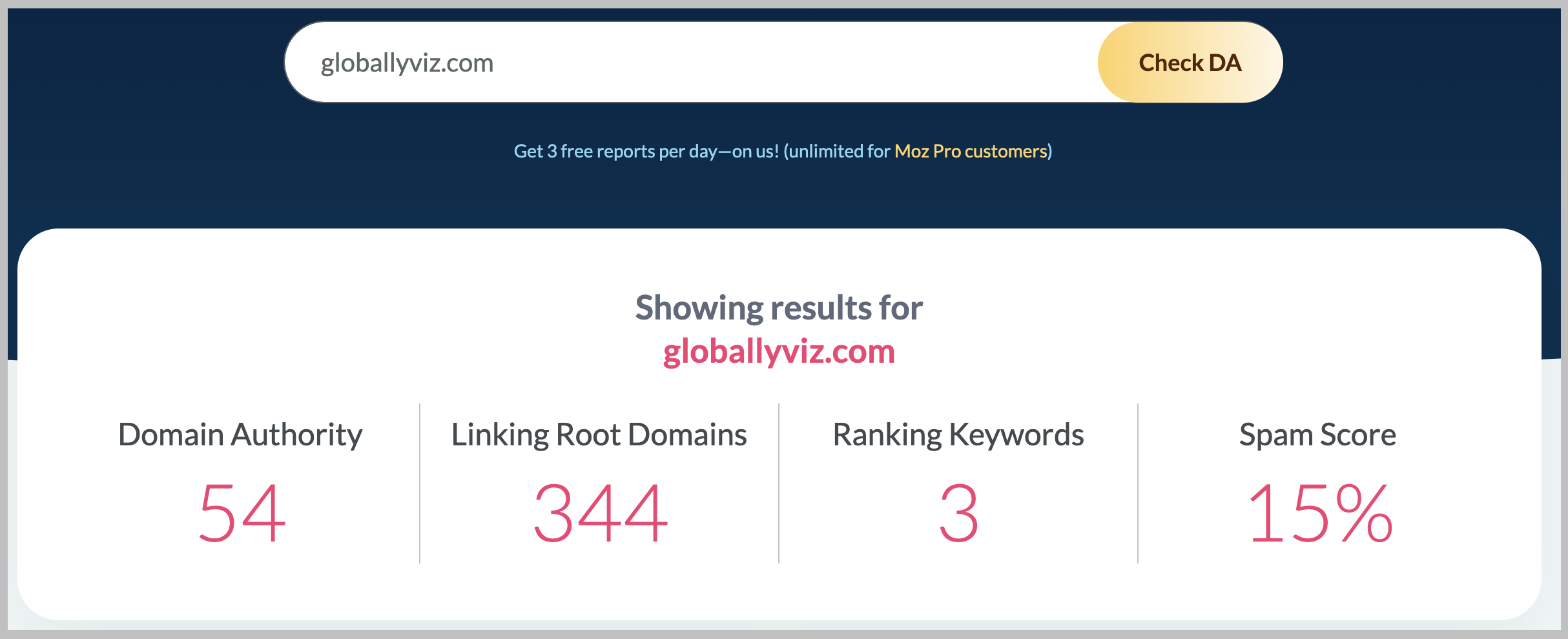Click the Domain Authority value 54
The width and height of the screenshot is (1568, 639).
(x=242, y=514)
